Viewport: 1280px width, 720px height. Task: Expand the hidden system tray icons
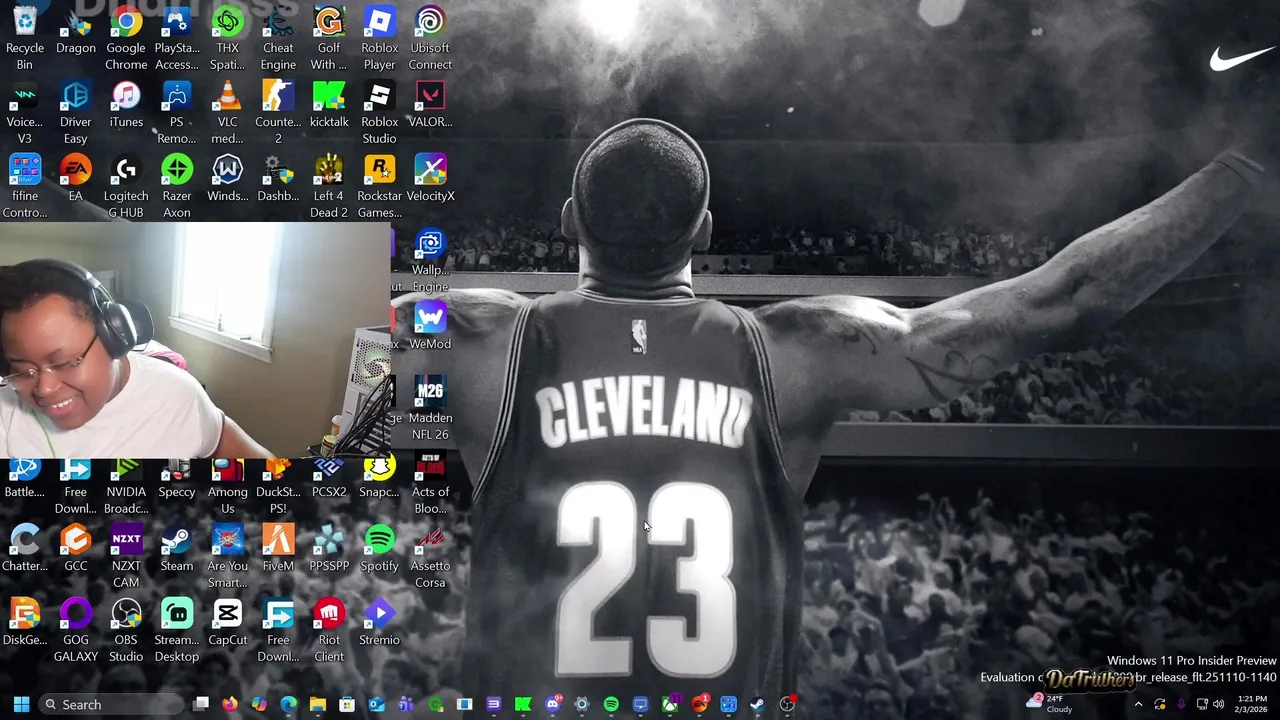1137,704
